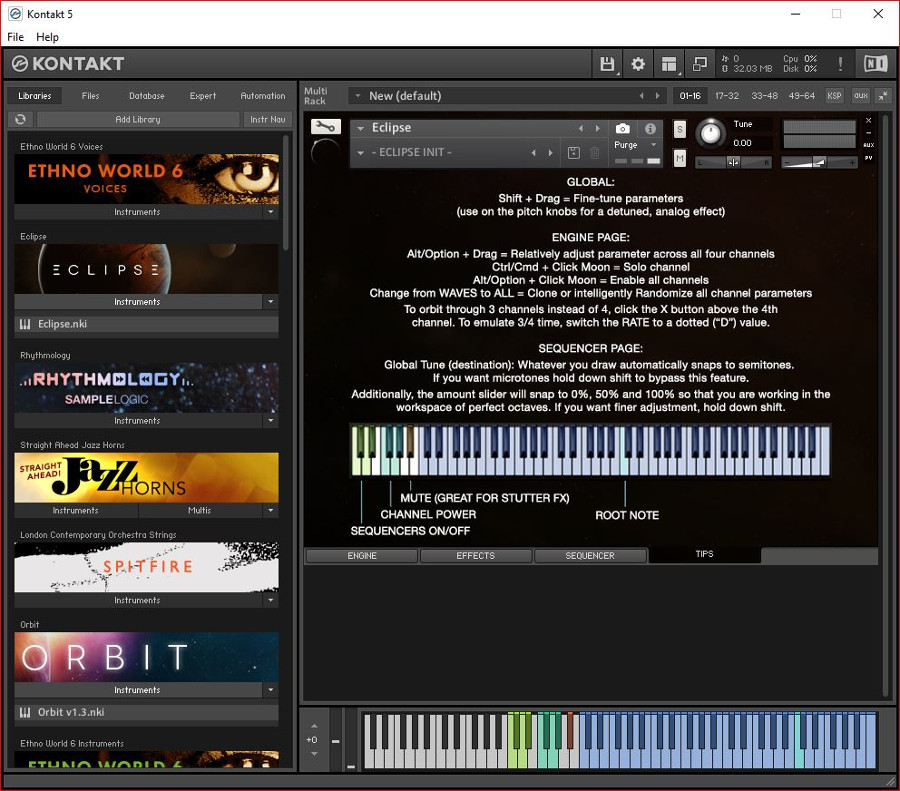Expand Eclipse library options arrow

(x=270, y=301)
